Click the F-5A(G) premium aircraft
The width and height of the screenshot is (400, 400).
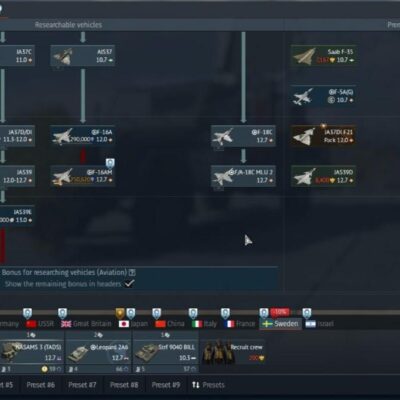click(323, 96)
